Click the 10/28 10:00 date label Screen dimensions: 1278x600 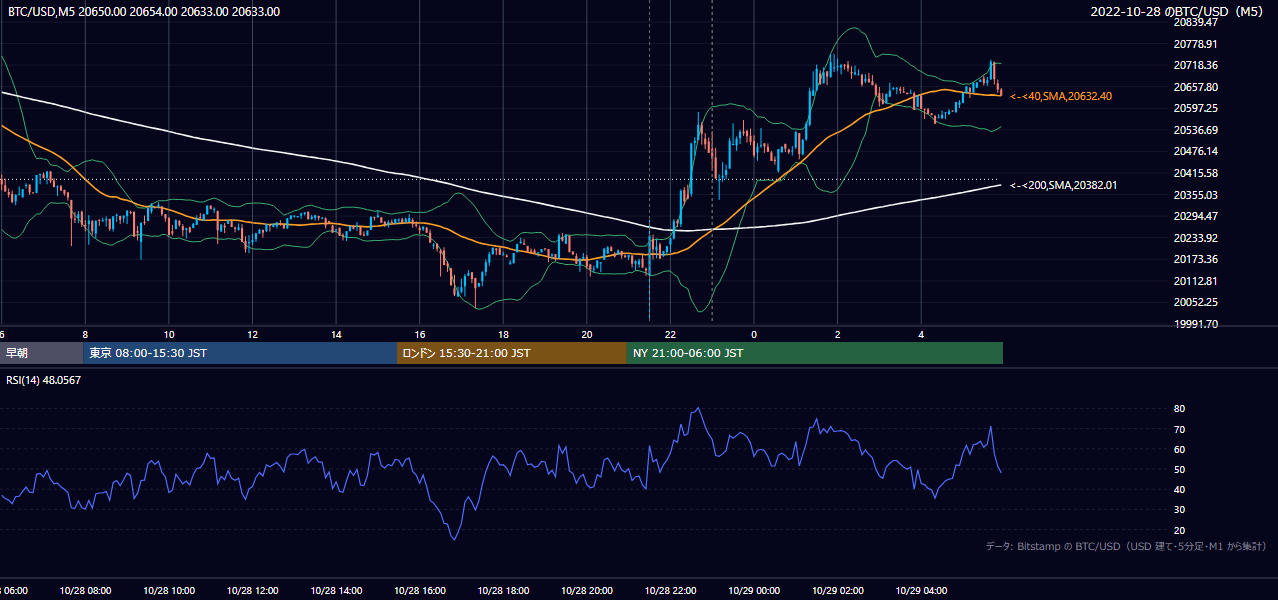click(169, 591)
